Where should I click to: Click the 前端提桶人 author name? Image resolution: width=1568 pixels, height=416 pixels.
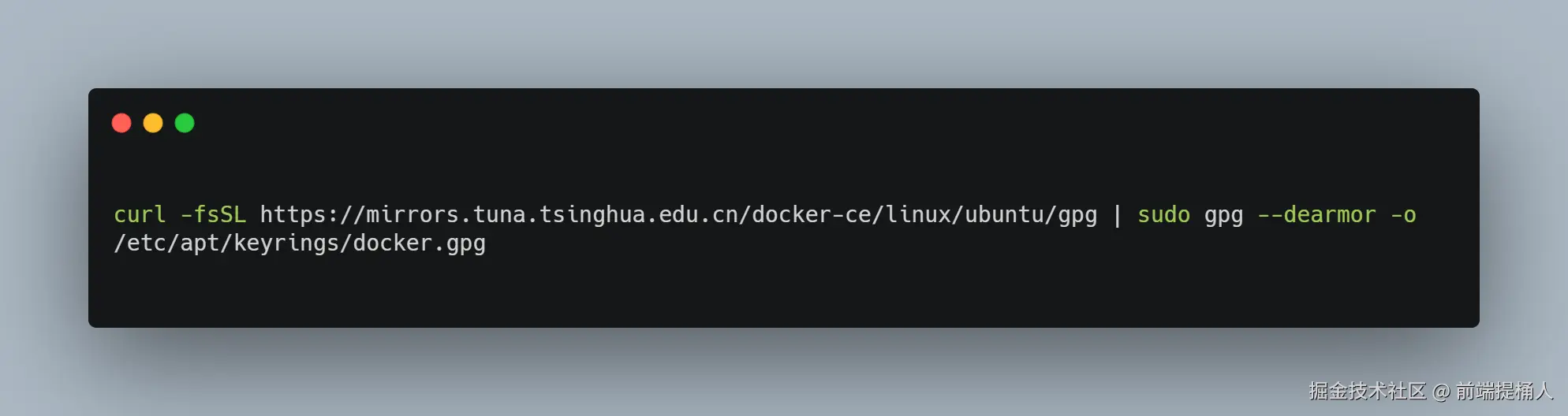coord(1503,391)
